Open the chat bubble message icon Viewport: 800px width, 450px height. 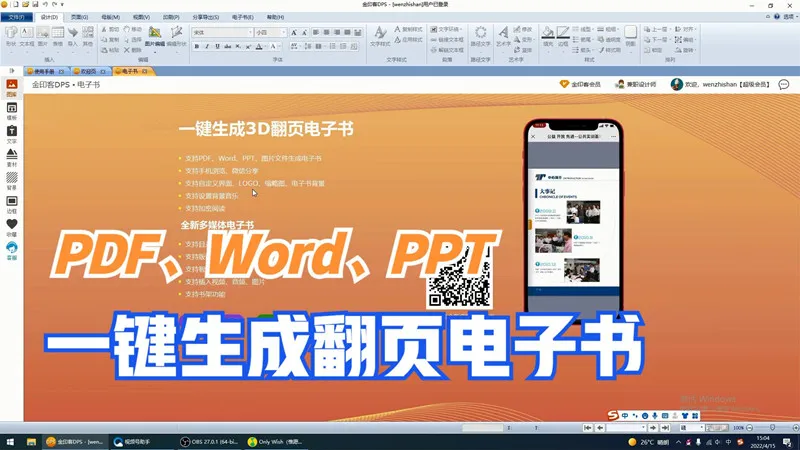click(784, 84)
